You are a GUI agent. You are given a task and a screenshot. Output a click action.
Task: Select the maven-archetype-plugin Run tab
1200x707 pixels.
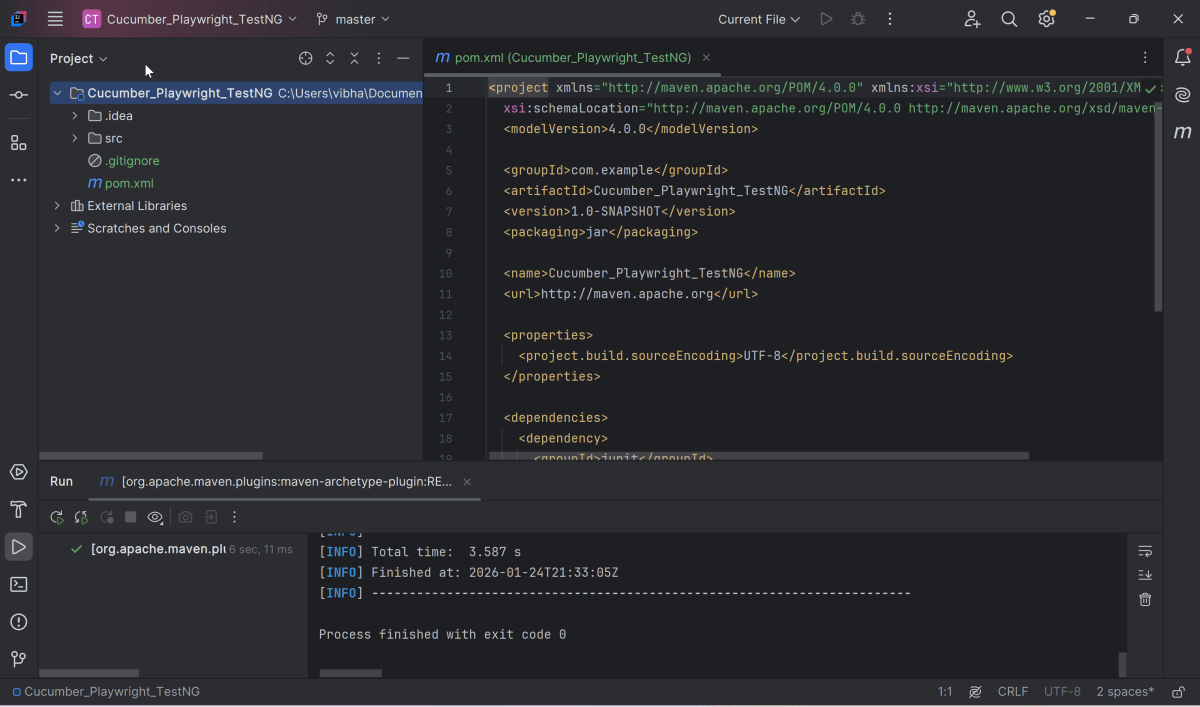(x=285, y=481)
